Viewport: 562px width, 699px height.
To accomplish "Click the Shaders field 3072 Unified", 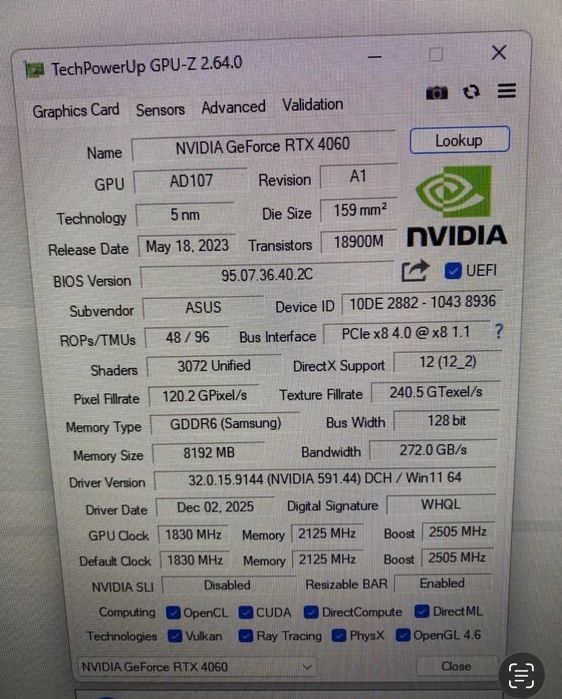I will point(214,366).
